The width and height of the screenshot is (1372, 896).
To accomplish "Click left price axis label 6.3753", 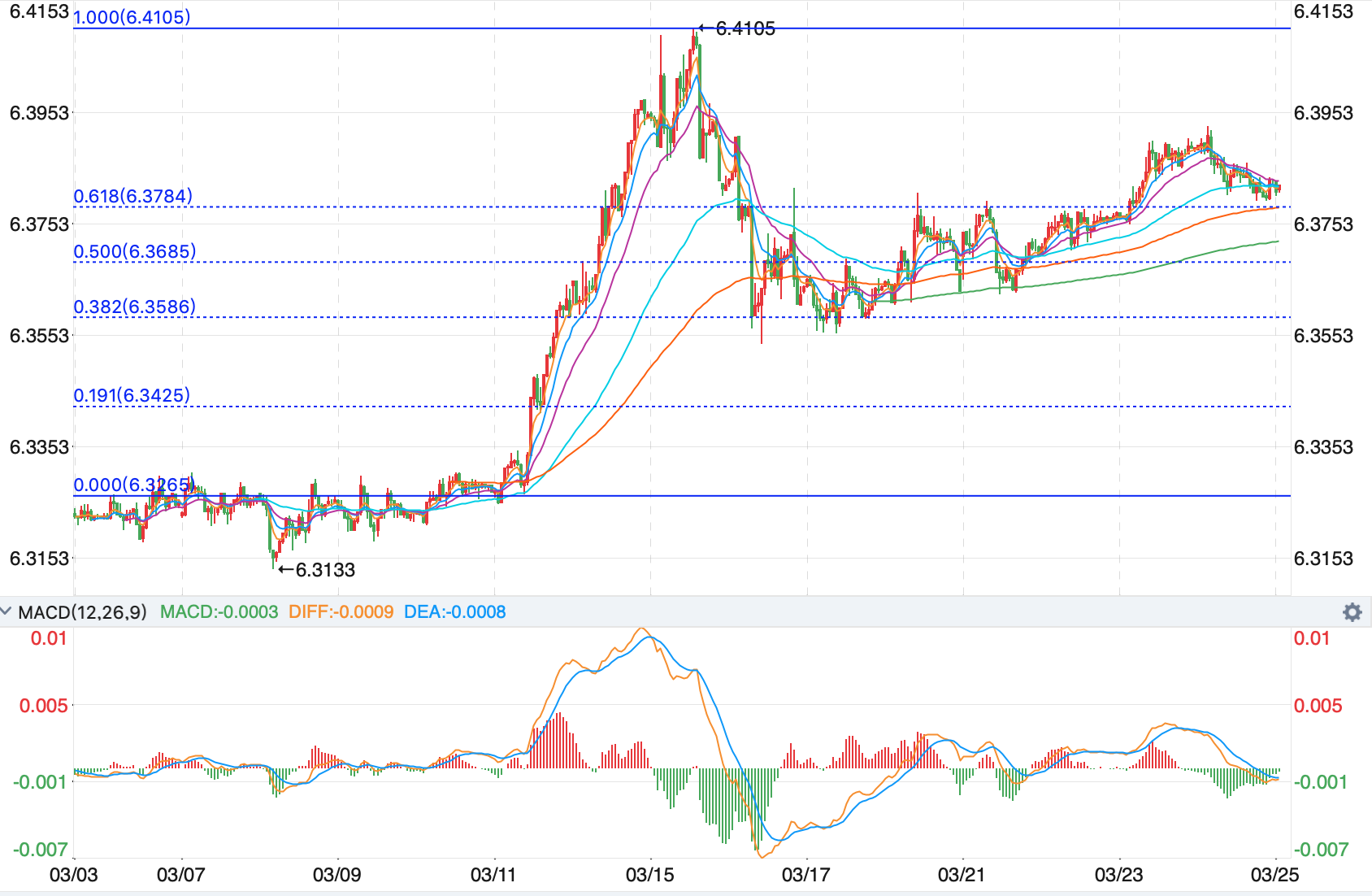I will (39, 224).
